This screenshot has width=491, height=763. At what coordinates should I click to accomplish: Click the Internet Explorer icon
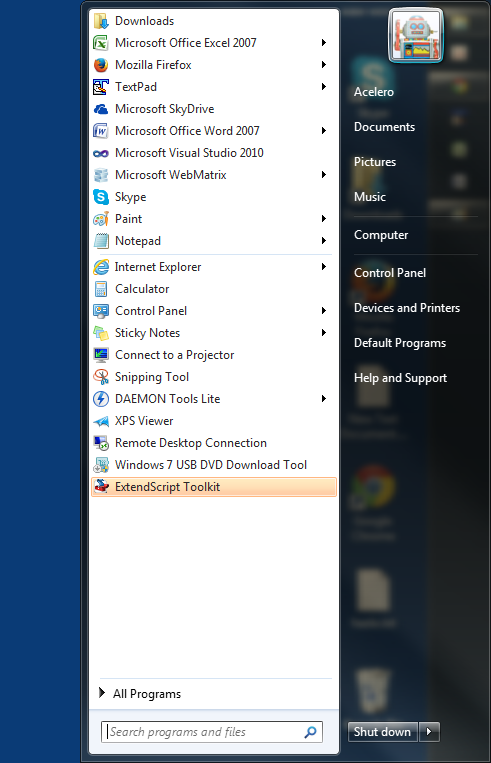click(x=101, y=267)
